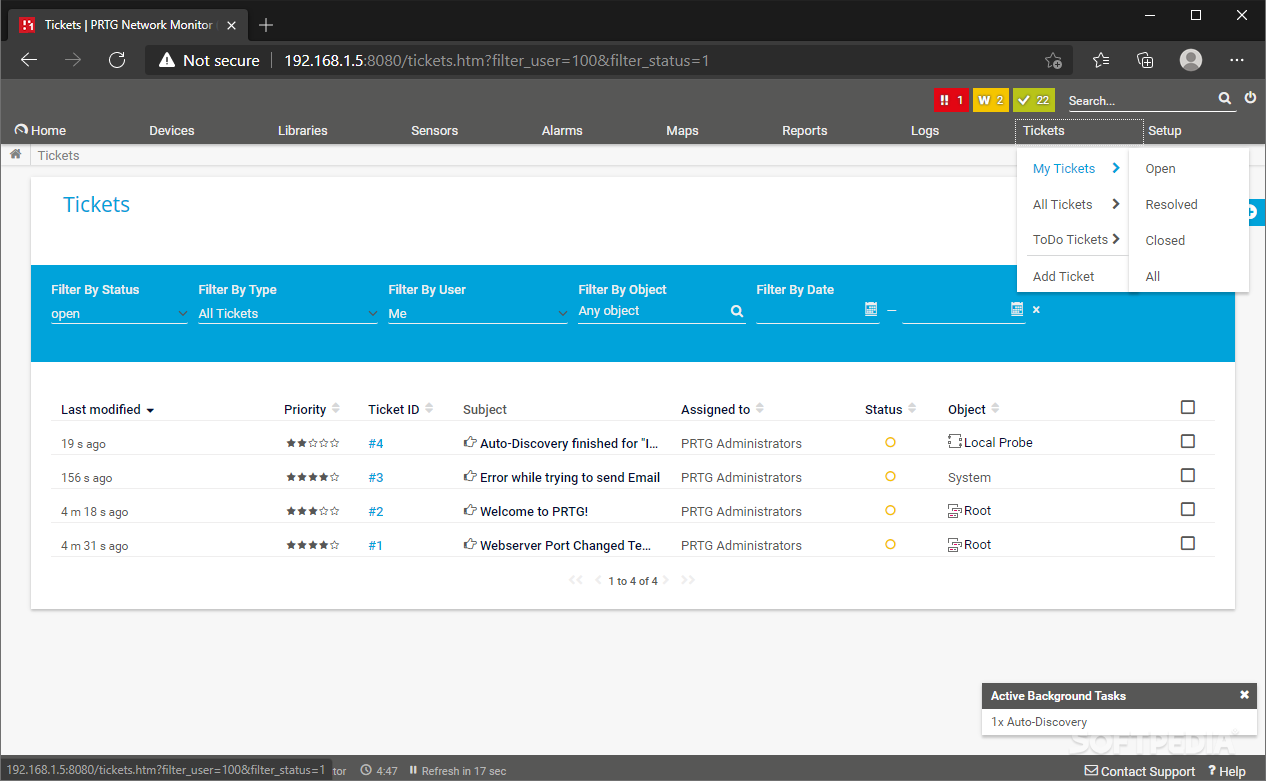Image resolution: width=1266 pixels, height=781 pixels.
Task: Open the Sensors menu
Action: coord(434,130)
